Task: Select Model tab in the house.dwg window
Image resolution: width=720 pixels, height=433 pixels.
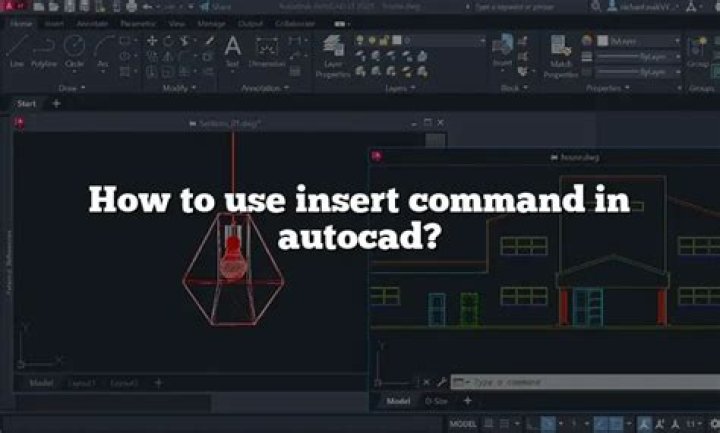Action: pyautogui.click(x=398, y=401)
